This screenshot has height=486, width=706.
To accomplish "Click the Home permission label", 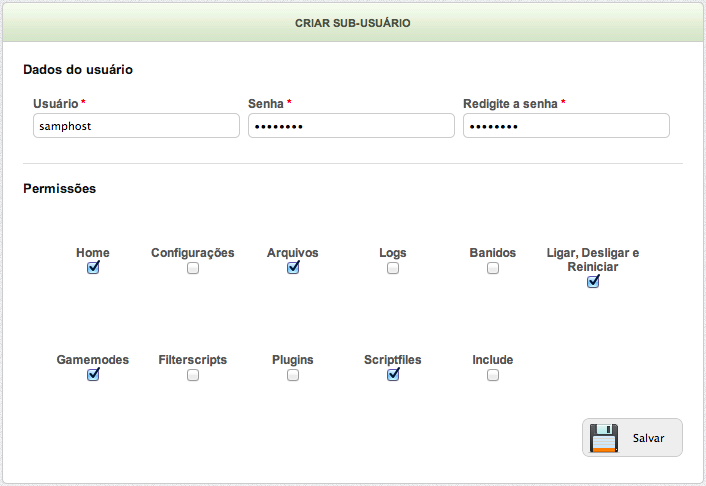I will click(x=93, y=253).
